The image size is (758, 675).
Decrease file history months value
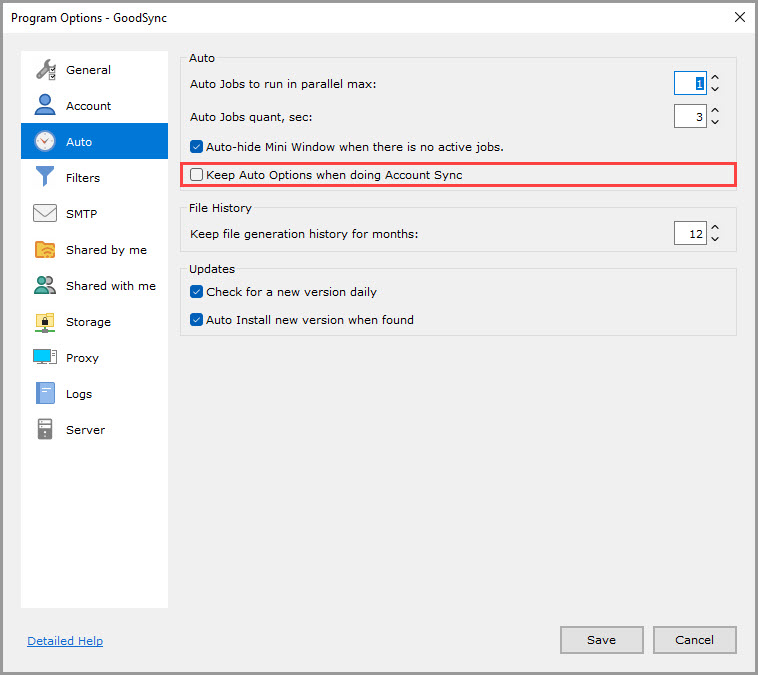[x=715, y=238]
